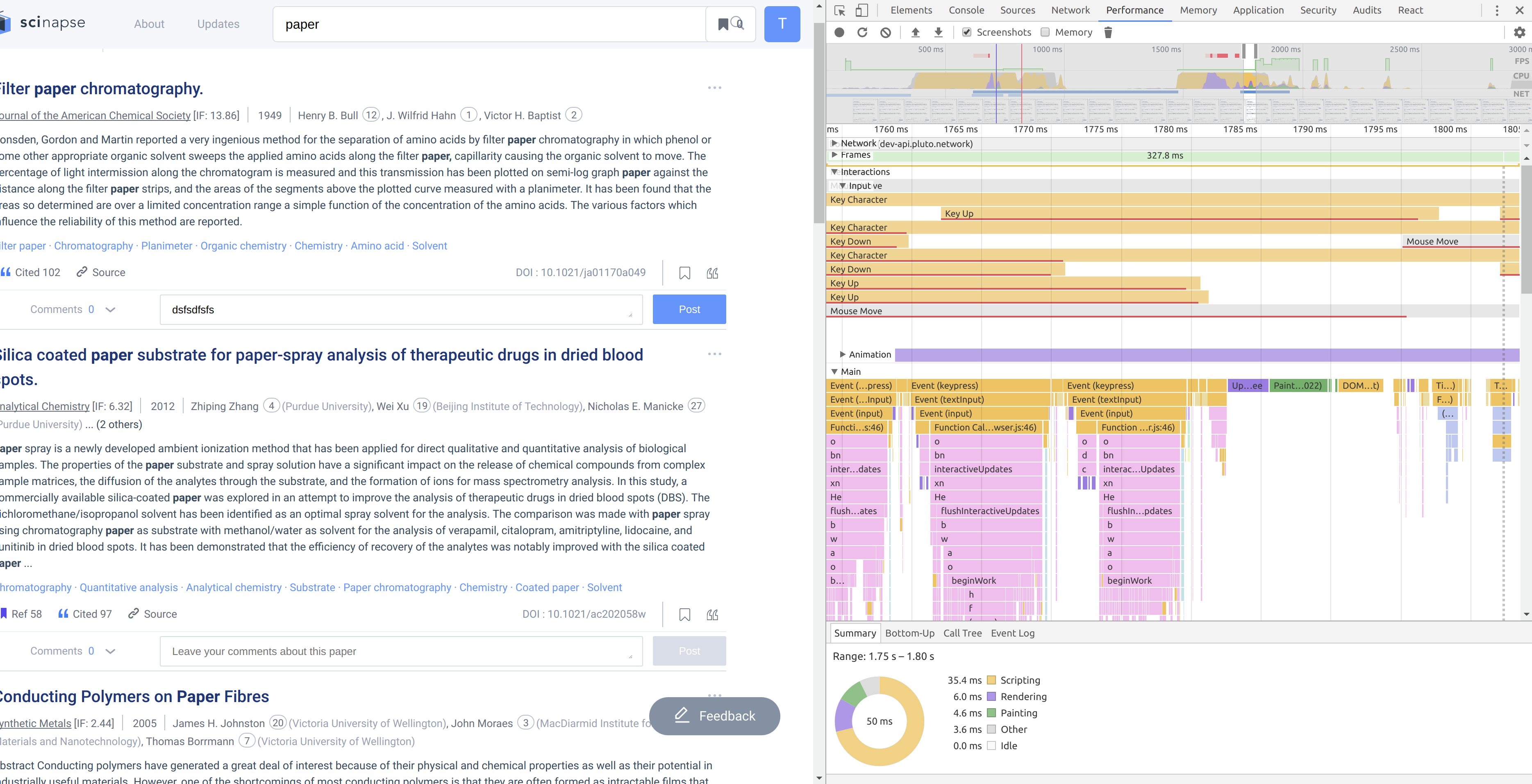Expand the Animation track
Viewport: 1532px width, 784px height.
click(x=842, y=354)
